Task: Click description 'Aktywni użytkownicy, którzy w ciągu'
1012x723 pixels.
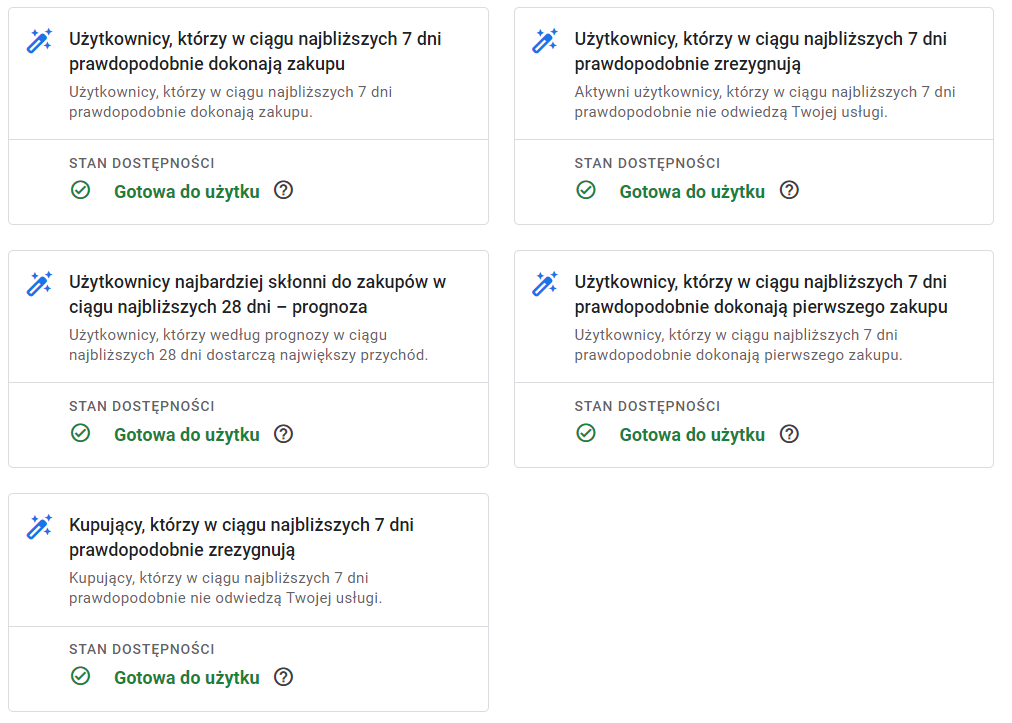Action: [x=765, y=102]
